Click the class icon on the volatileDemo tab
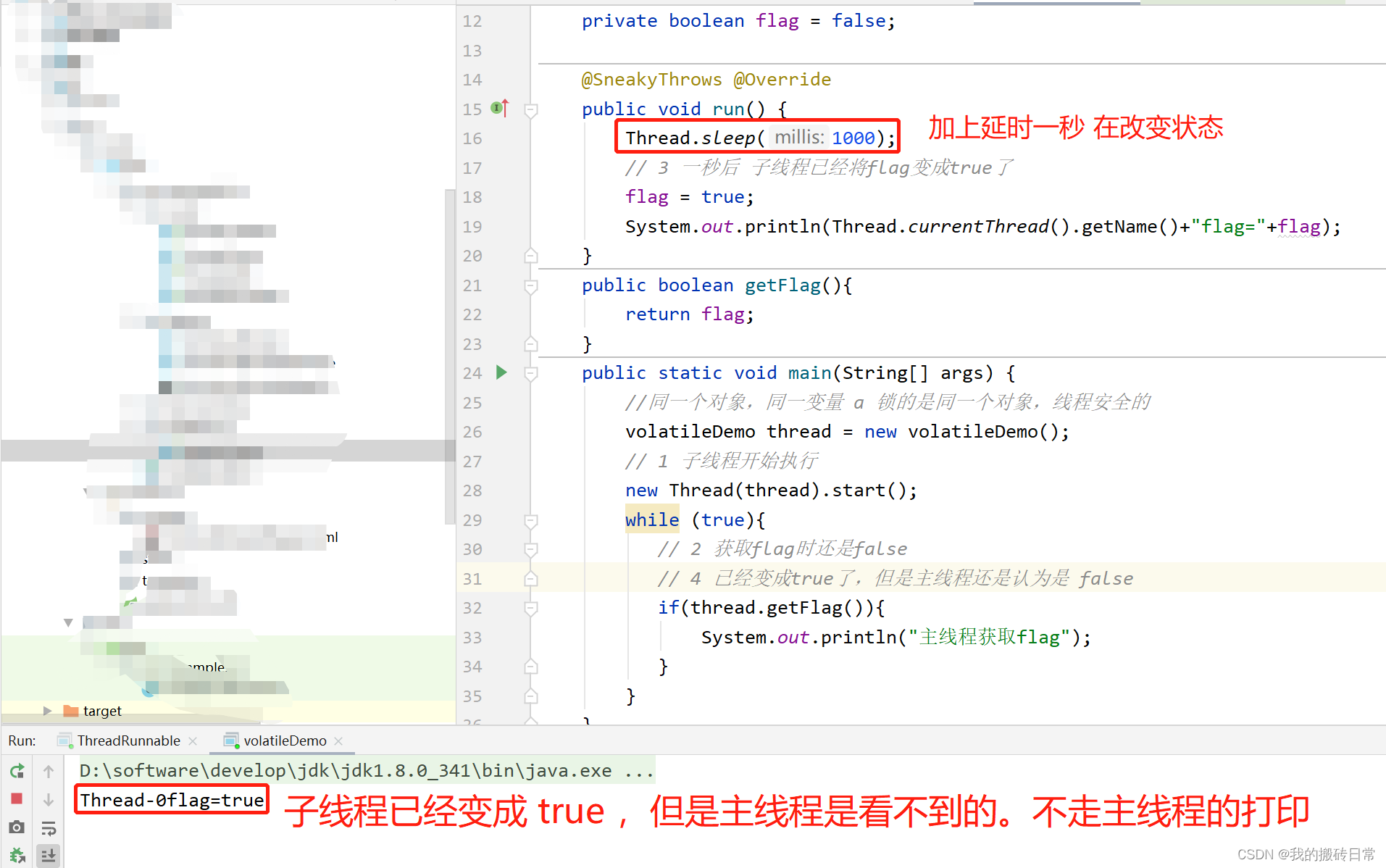1386x868 pixels. (x=232, y=740)
